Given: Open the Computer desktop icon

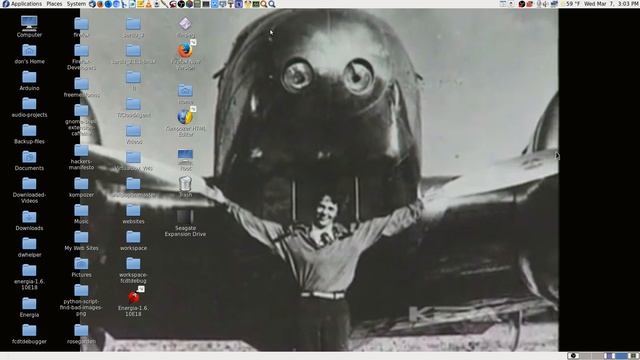Looking at the screenshot, I should click(29, 26).
